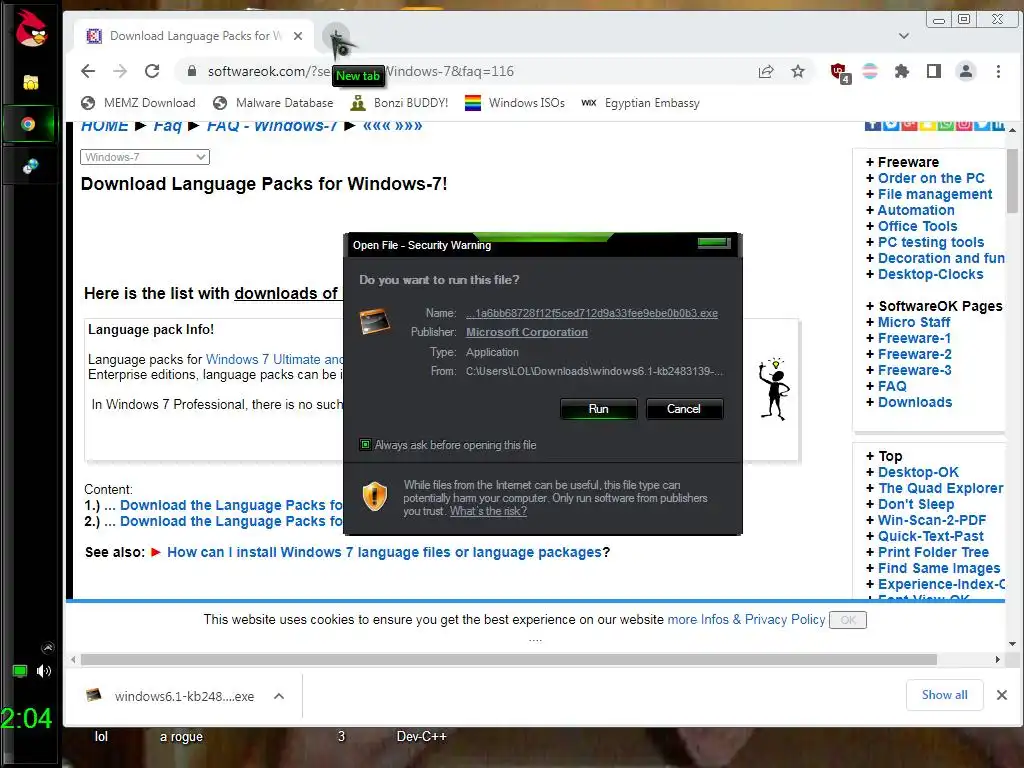Open Office Tools sidebar link
The image size is (1024, 768).
[917, 226]
